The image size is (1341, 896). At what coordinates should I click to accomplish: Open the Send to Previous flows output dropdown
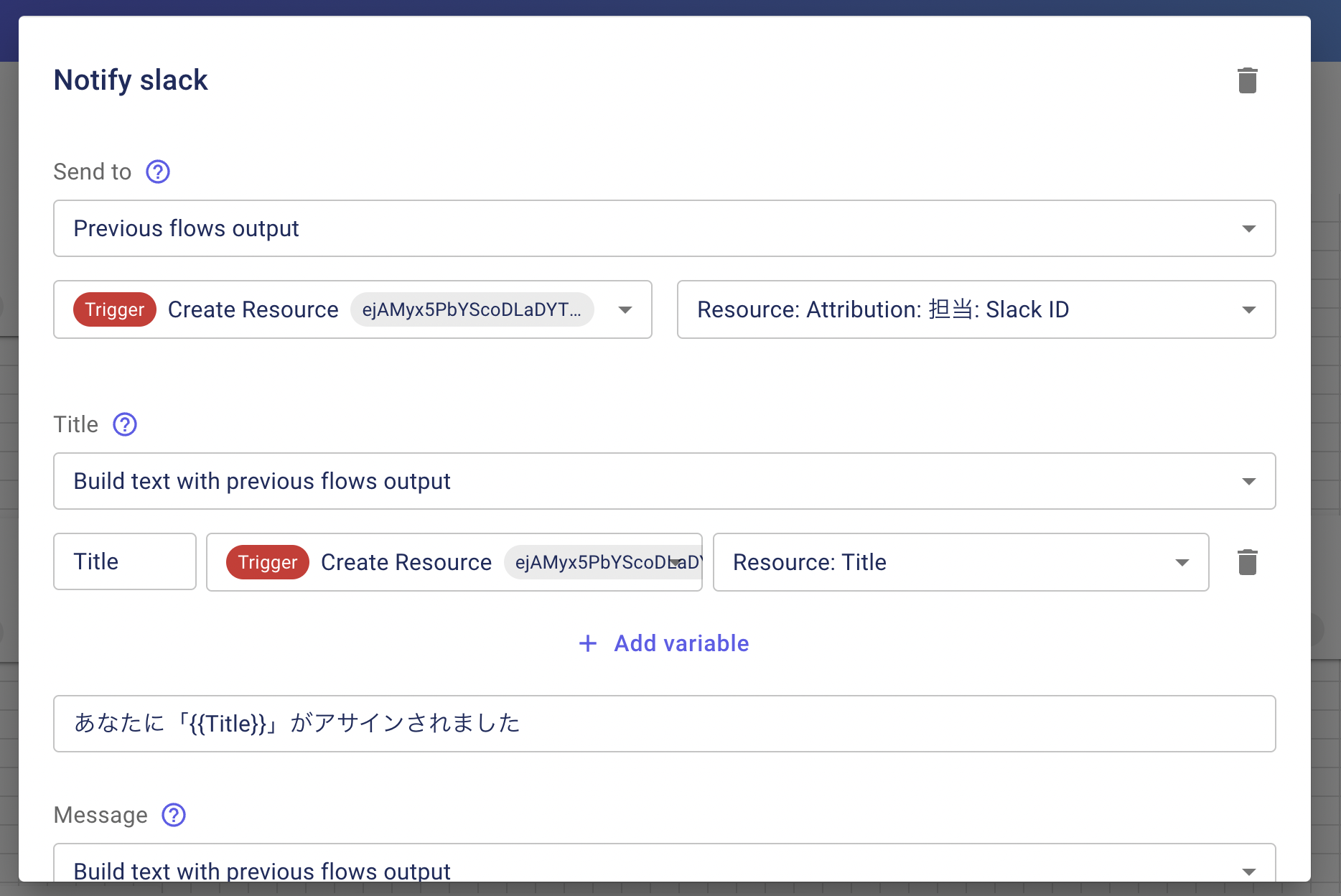tap(665, 228)
